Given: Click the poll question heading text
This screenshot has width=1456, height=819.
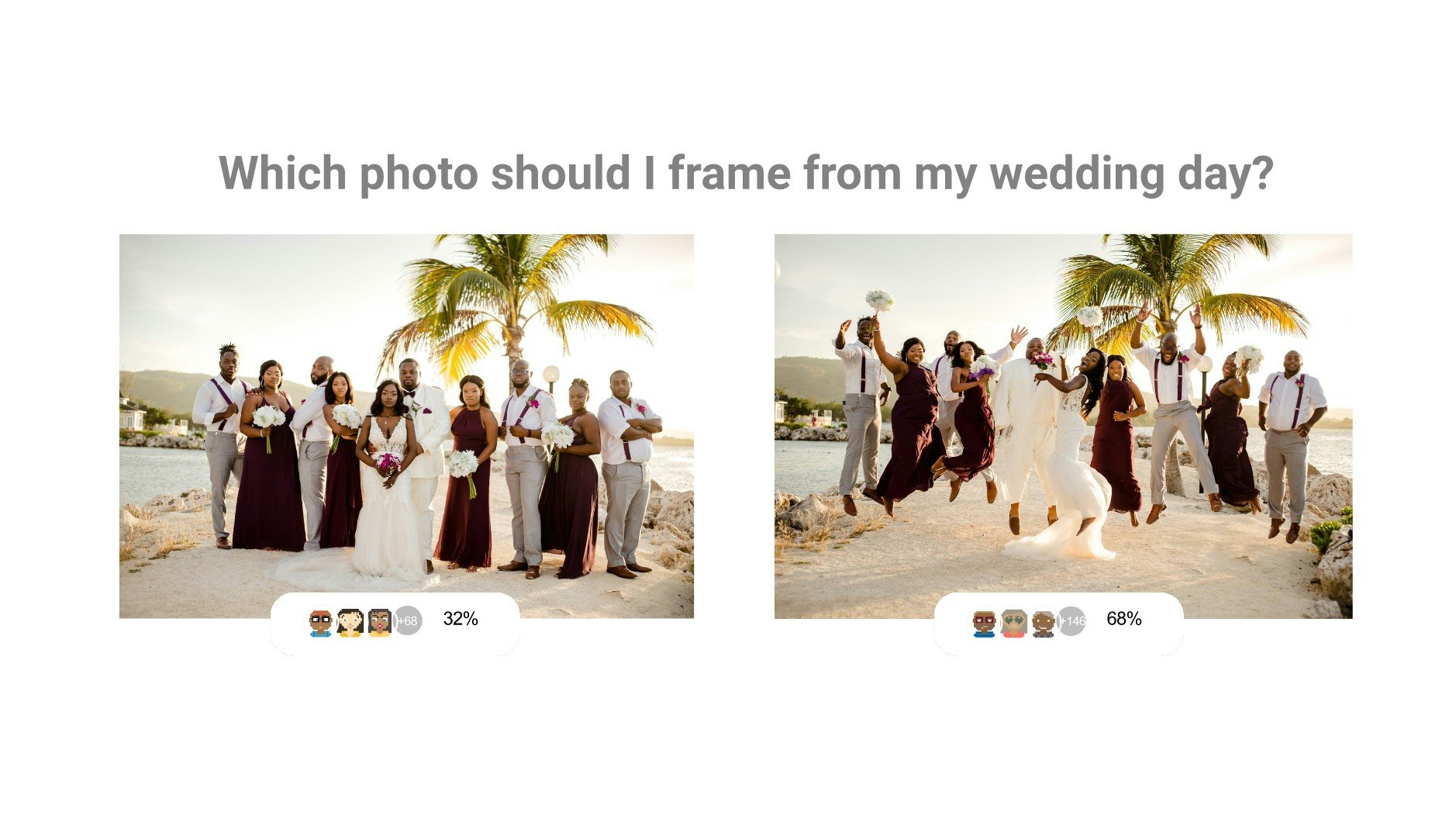Looking at the screenshot, I should pos(746,173).
